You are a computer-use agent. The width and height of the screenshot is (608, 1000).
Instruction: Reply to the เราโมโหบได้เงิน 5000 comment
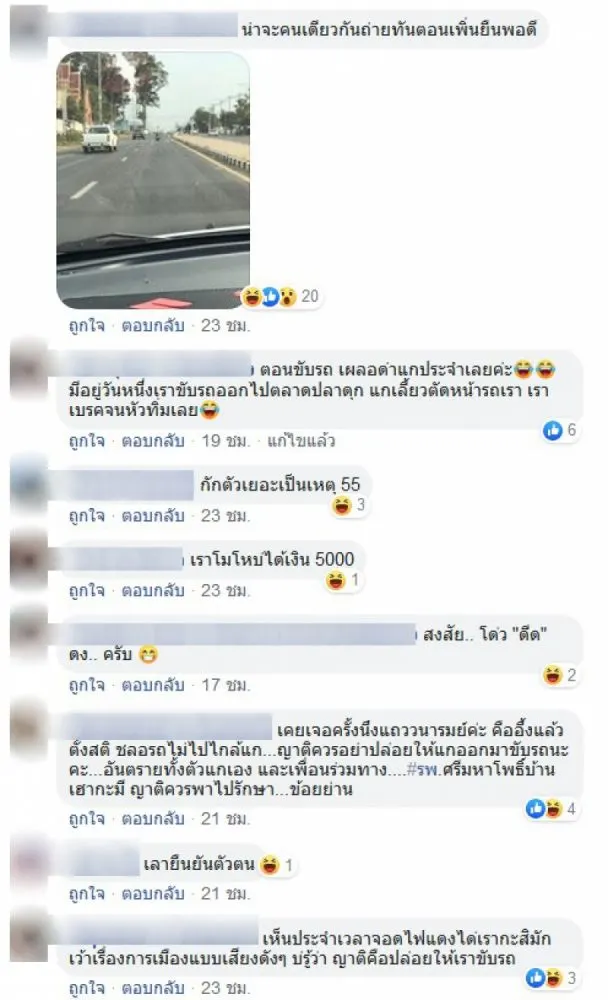pos(153,591)
